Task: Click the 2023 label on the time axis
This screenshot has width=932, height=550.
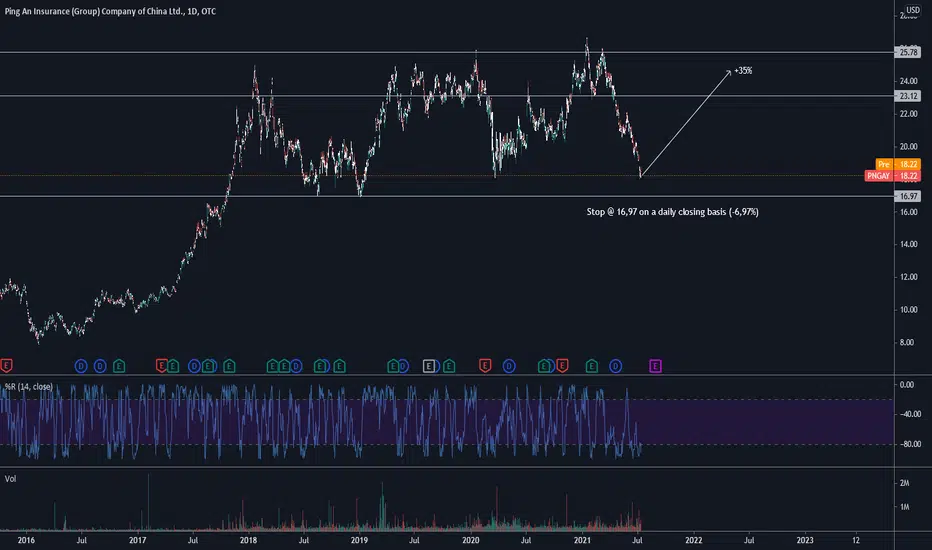Action: coord(804,540)
